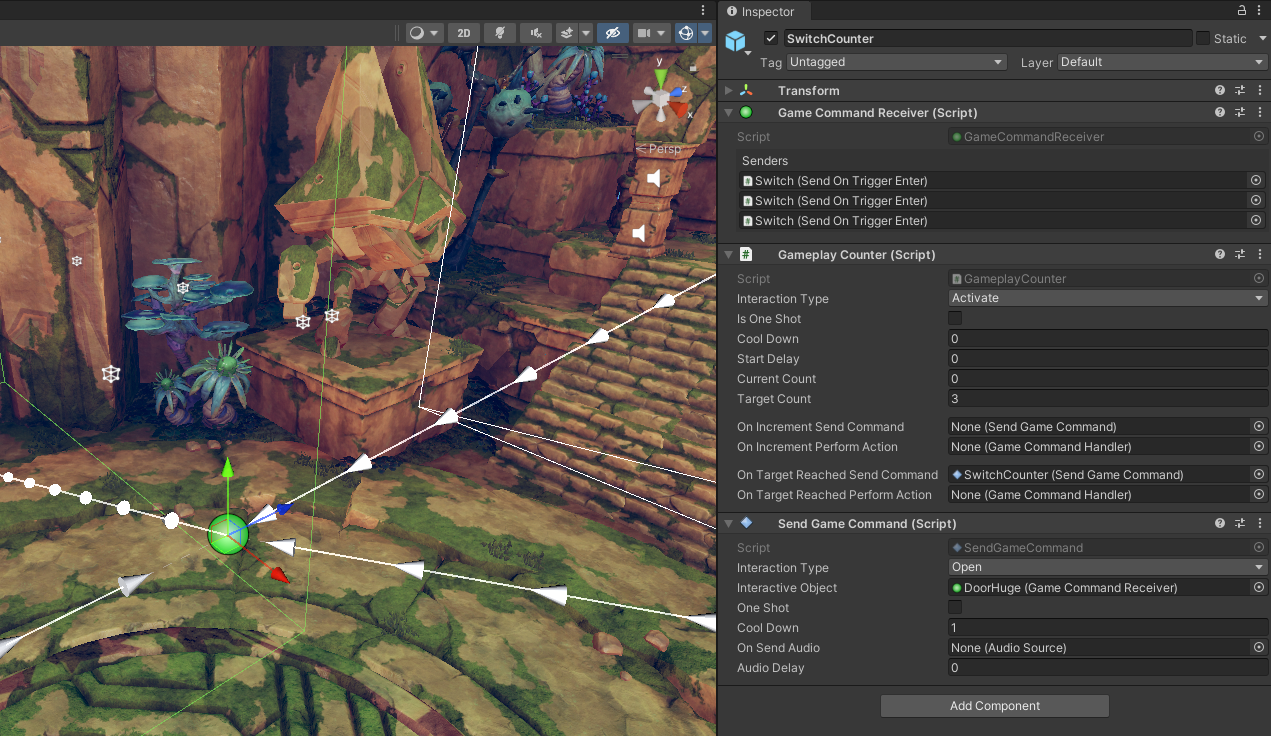Open the Layer dropdown showing Default

tap(1162, 62)
